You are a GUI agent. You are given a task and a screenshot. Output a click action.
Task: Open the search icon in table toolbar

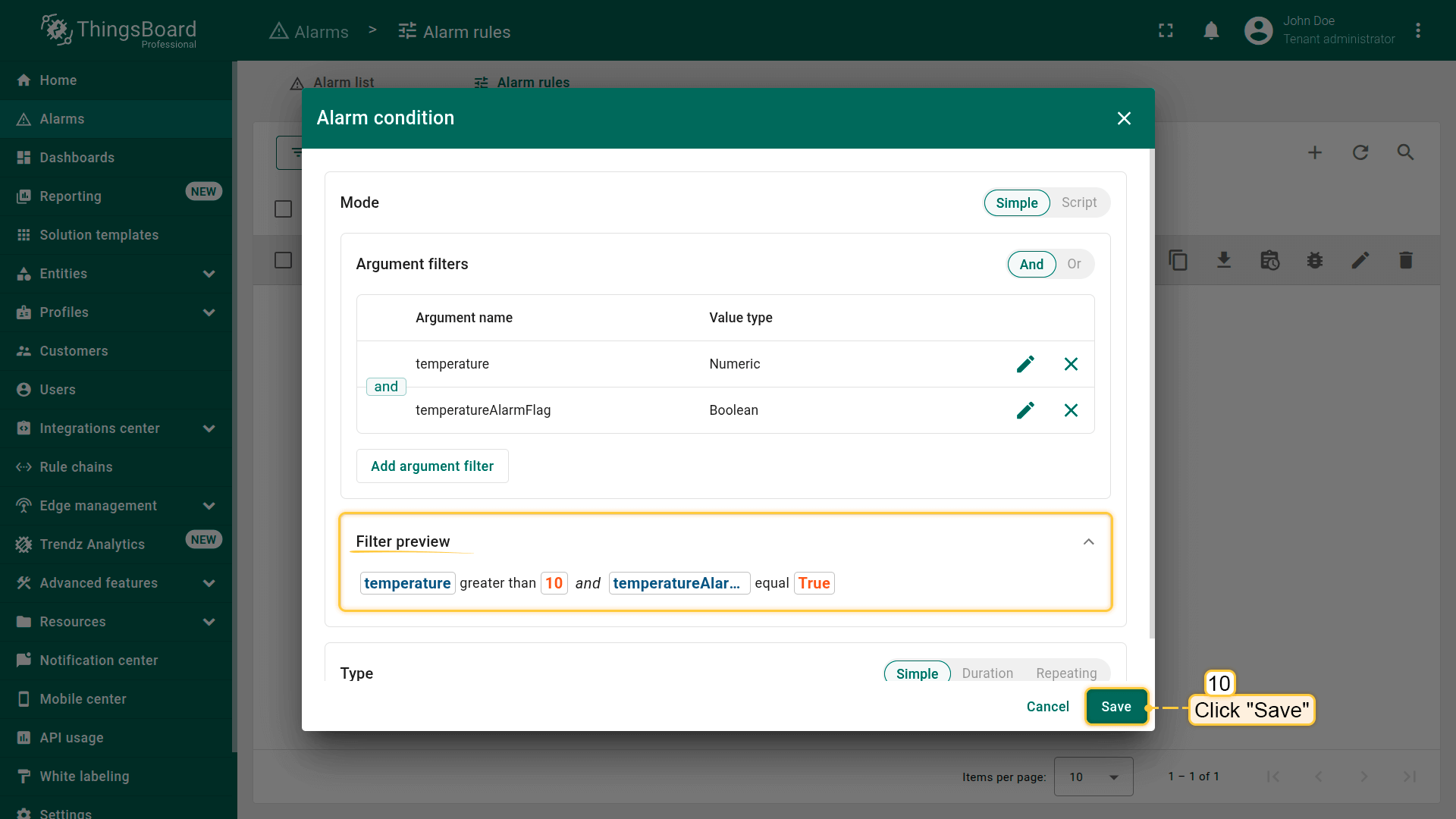[x=1405, y=152]
